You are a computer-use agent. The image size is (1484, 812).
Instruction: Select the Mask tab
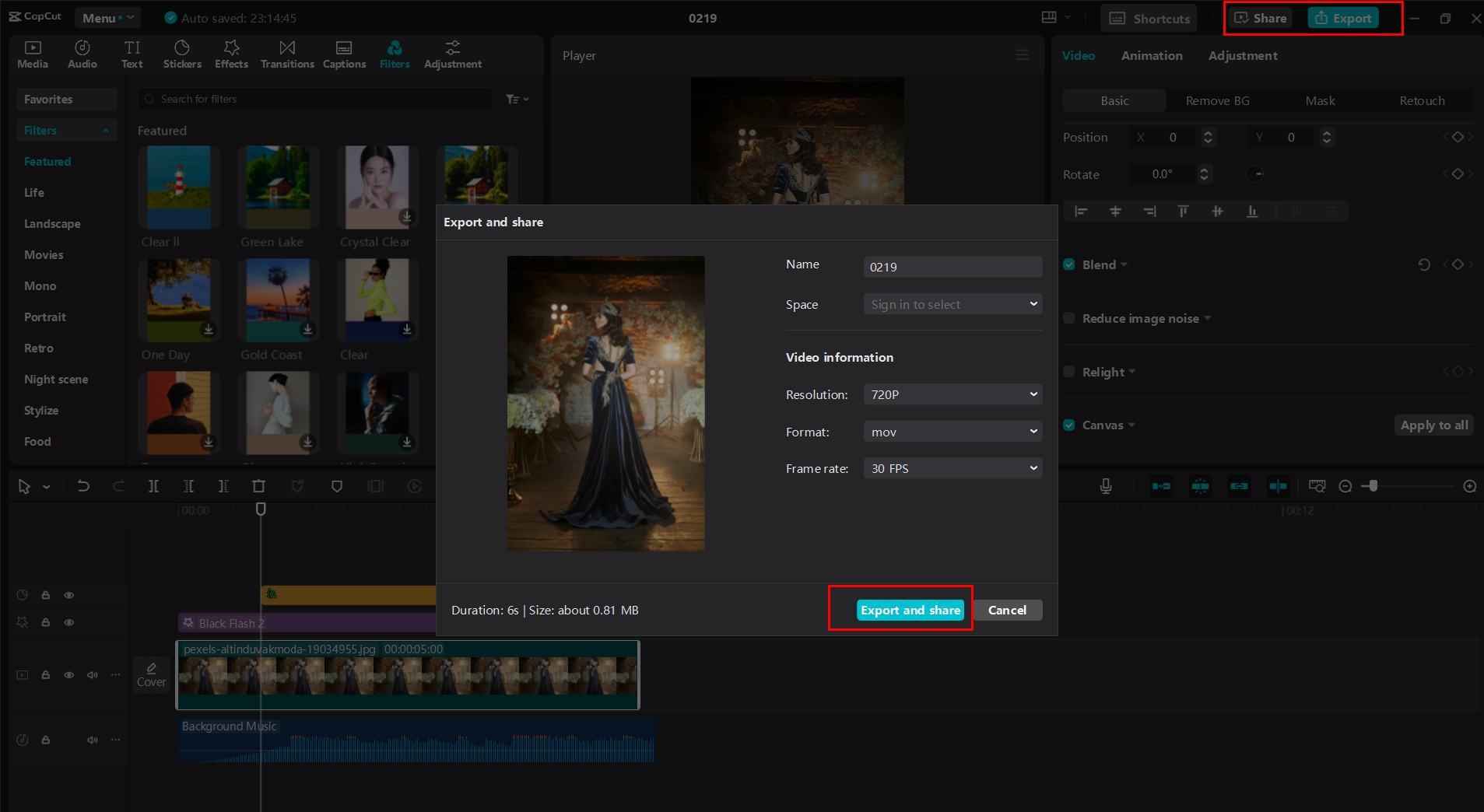coord(1320,101)
